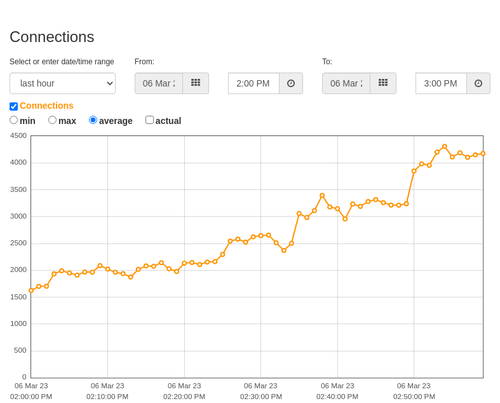500x403 pixels.
Task: Click the 02:30:00 PM x-axis label
Action: coord(261,391)
